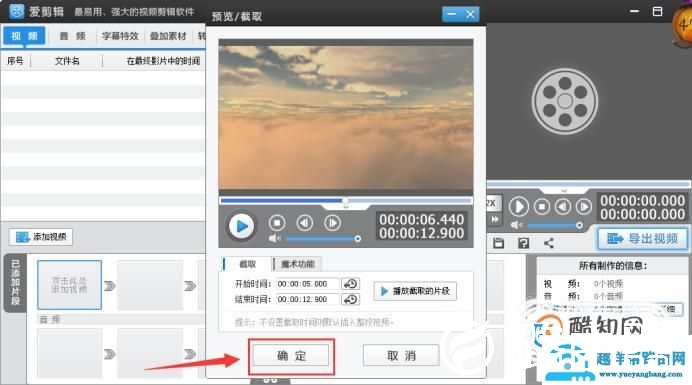Seek on the preview dialog progress bar
This screenshot has width=692, height=385.
346,200
